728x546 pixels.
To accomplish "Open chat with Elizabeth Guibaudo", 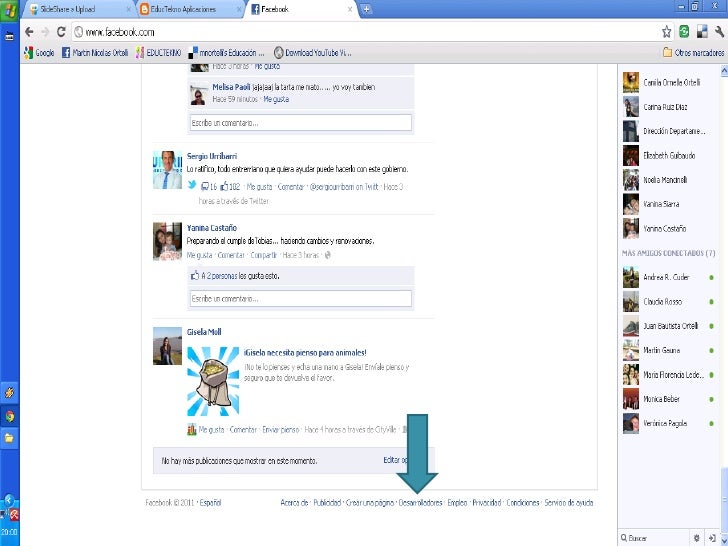I will [x=668, y=156].
